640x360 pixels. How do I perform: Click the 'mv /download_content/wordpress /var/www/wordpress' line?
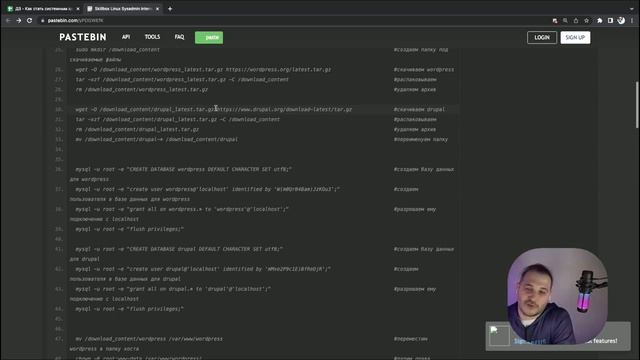(149, 339)
